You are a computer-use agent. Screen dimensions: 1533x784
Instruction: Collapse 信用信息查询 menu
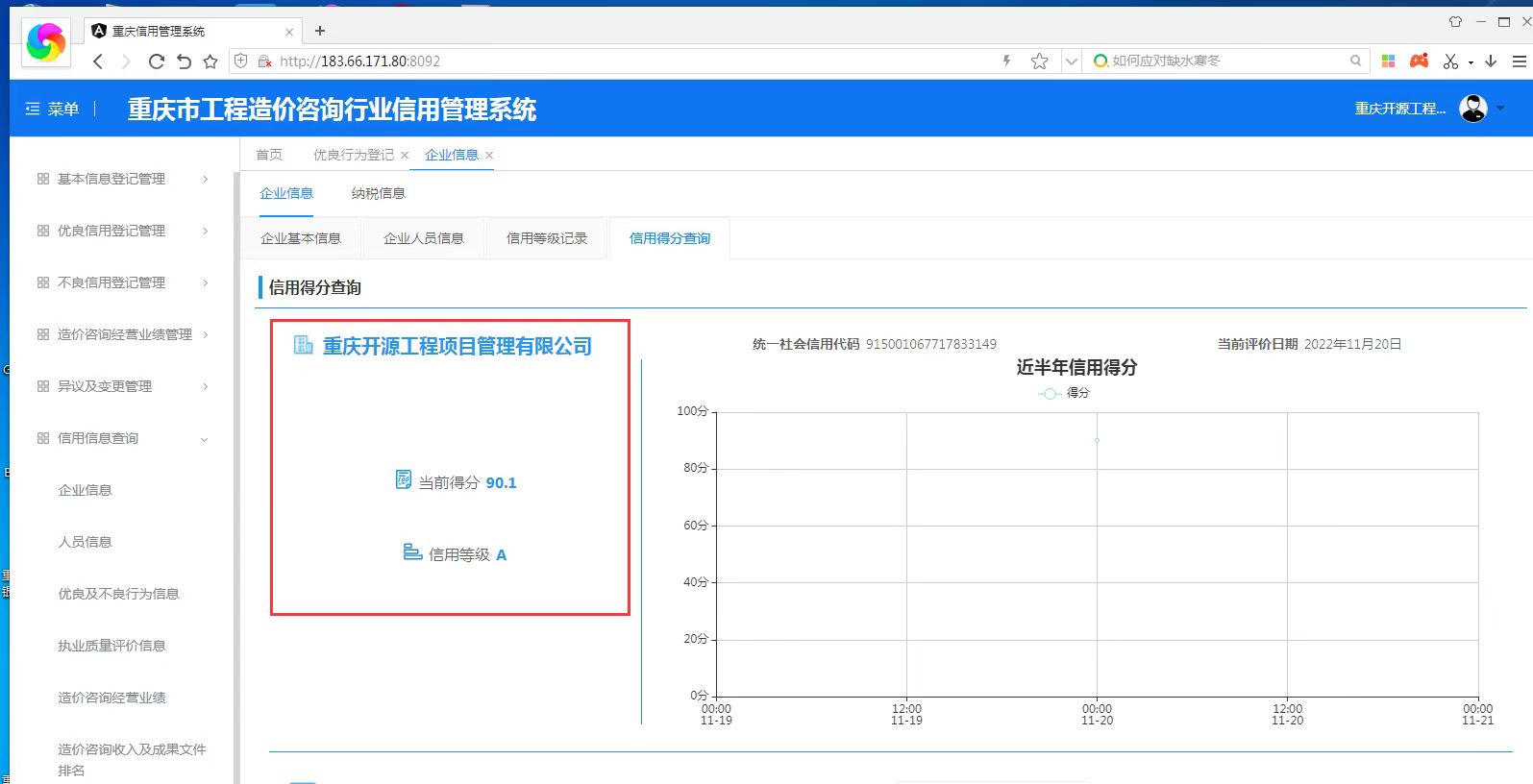click(123, 438)
